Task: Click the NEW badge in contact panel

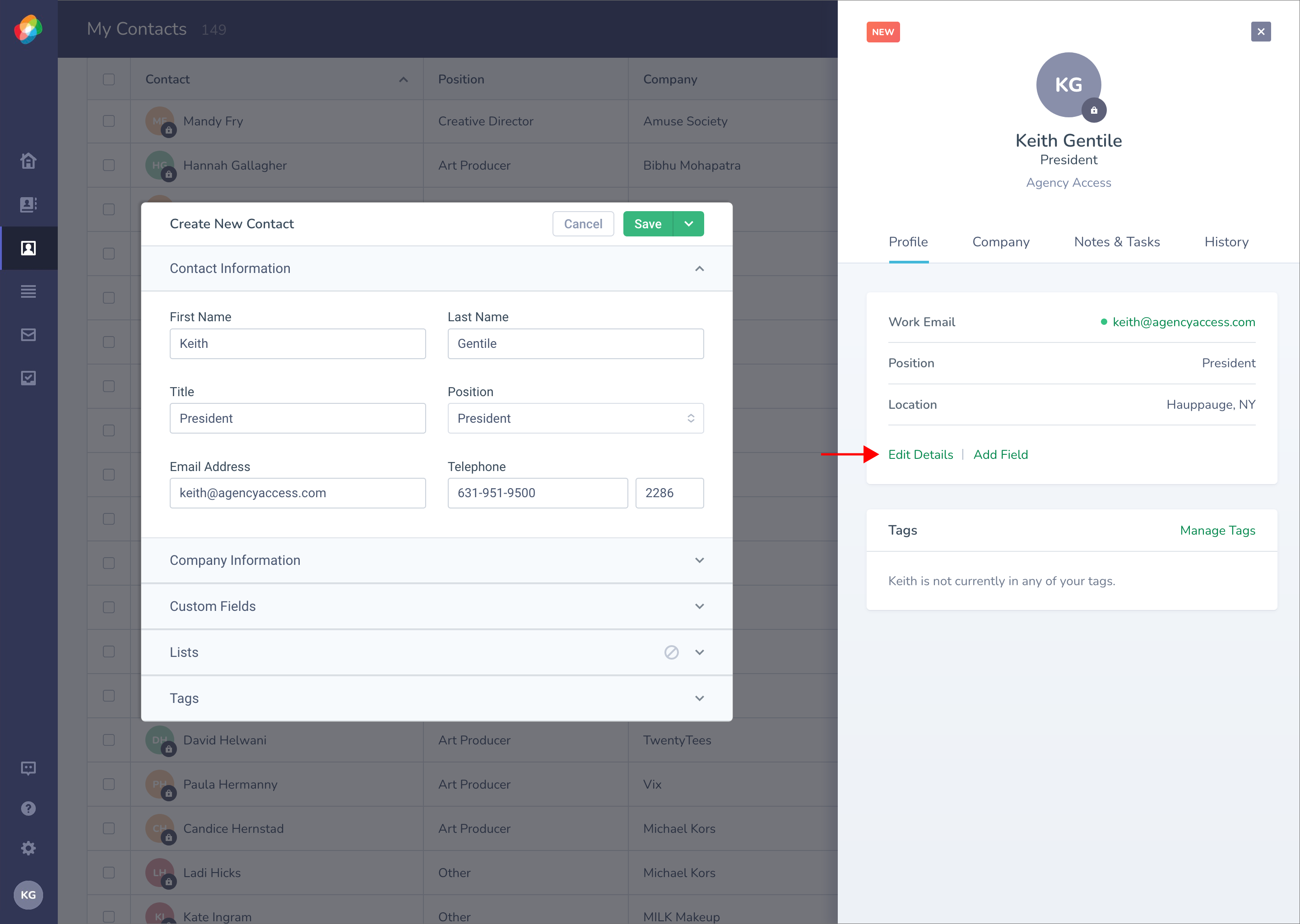Action: pos(883,32)
